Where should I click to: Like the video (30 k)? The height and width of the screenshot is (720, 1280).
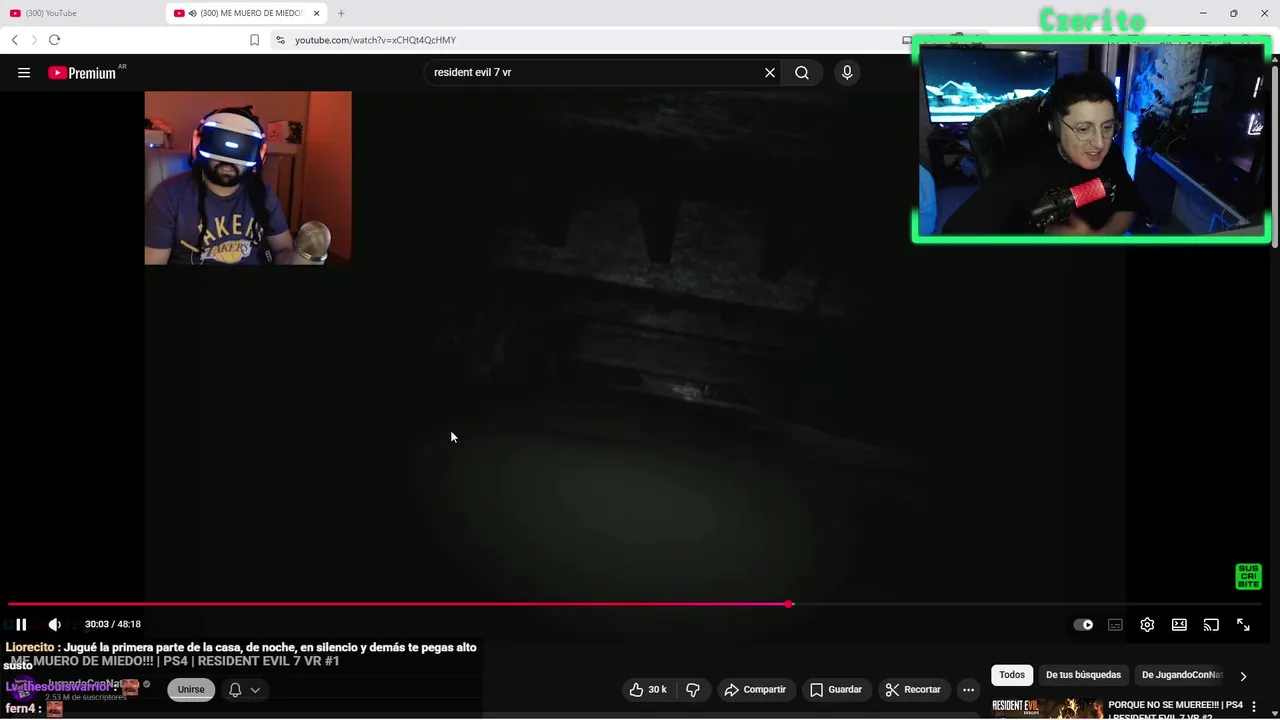pyautogui.click(x=648, y=689)
